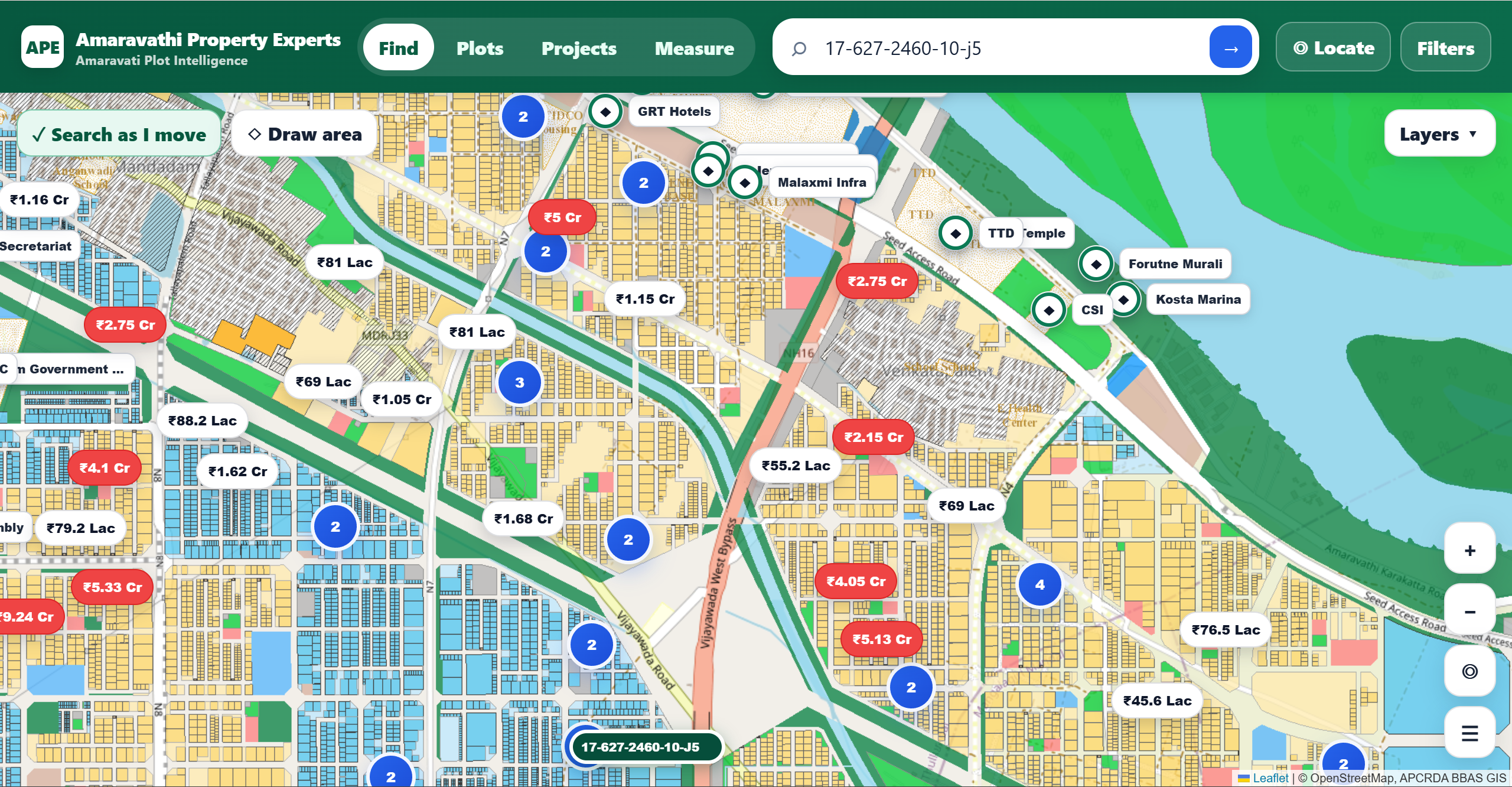Click the ₹76.5 Lac price label
Viewport: 1512px width, 787px height.
point(1226,630)
